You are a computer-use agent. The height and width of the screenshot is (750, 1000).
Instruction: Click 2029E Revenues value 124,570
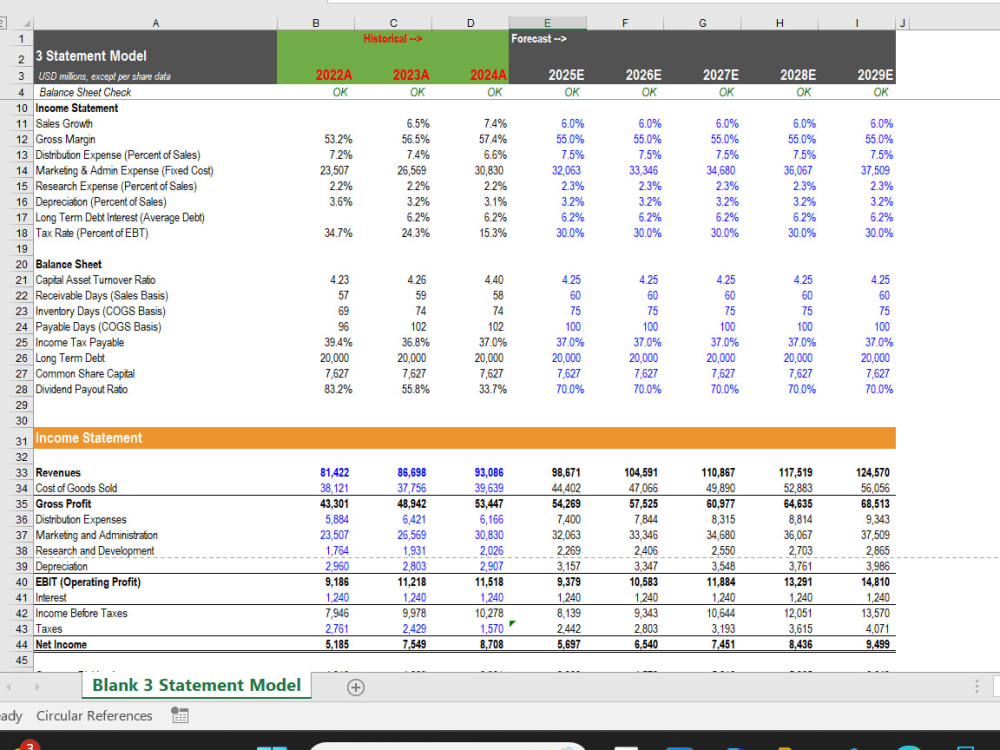click(872, 473)
